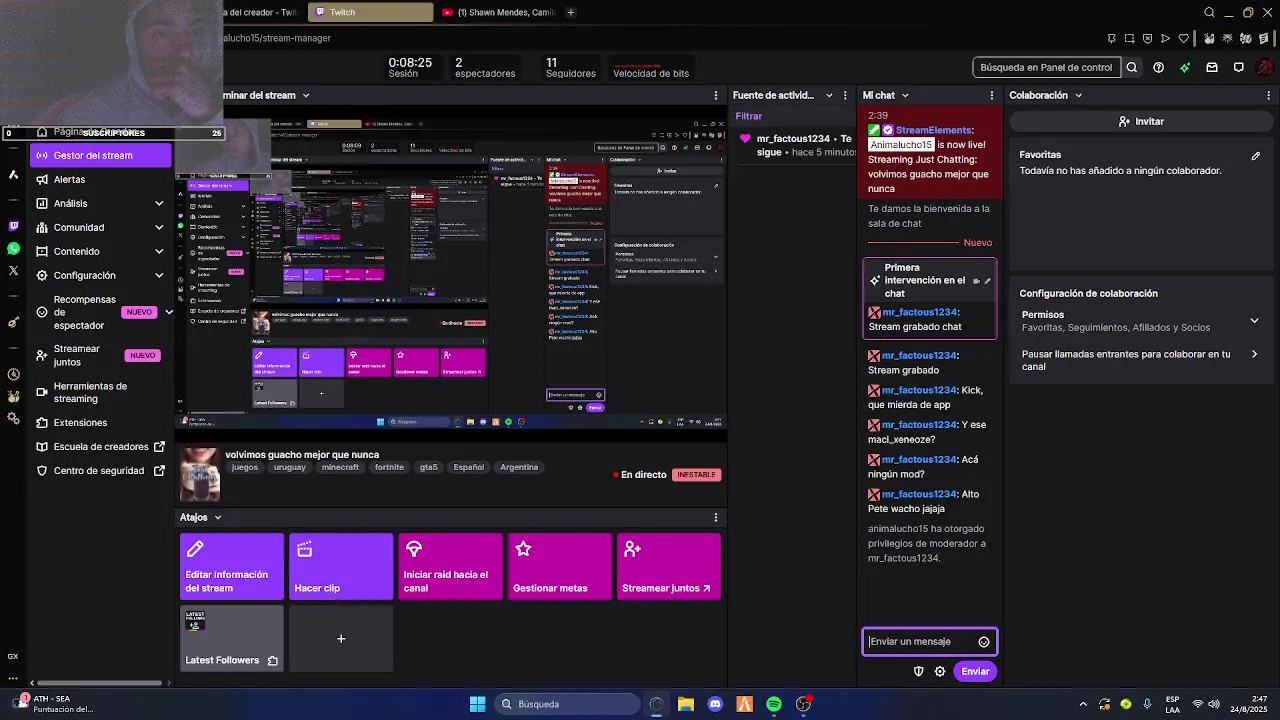Open Mi chat three-dot menu
This screenshot has height=720, width=1280.
[x=992, y=95]
